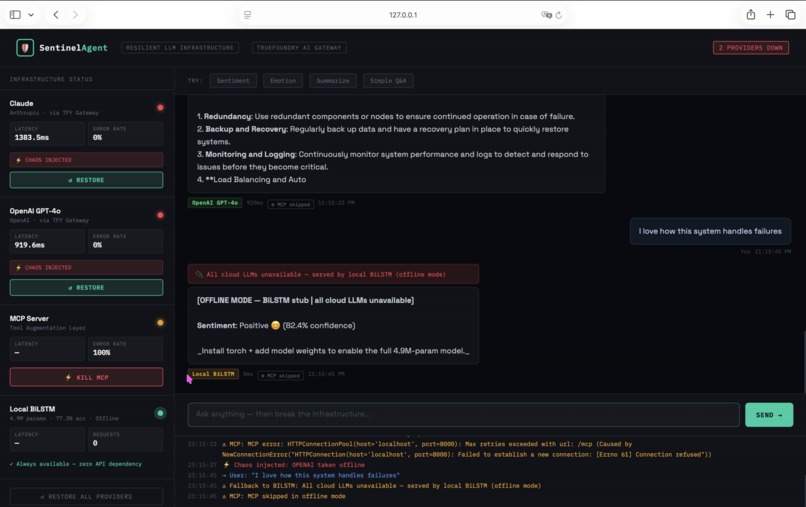
Task: Try the Emotion example prompt
Action: click(283, 81)
